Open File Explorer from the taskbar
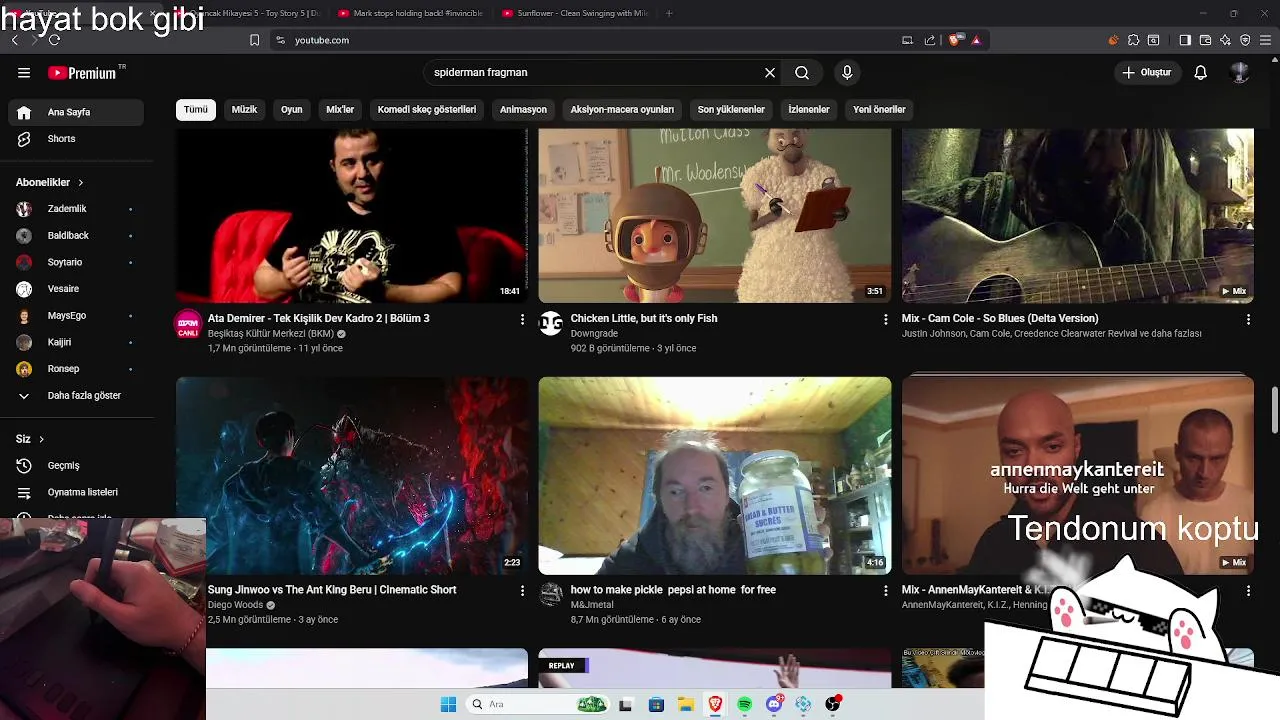The image size is (1280, 720). point(686,705)
